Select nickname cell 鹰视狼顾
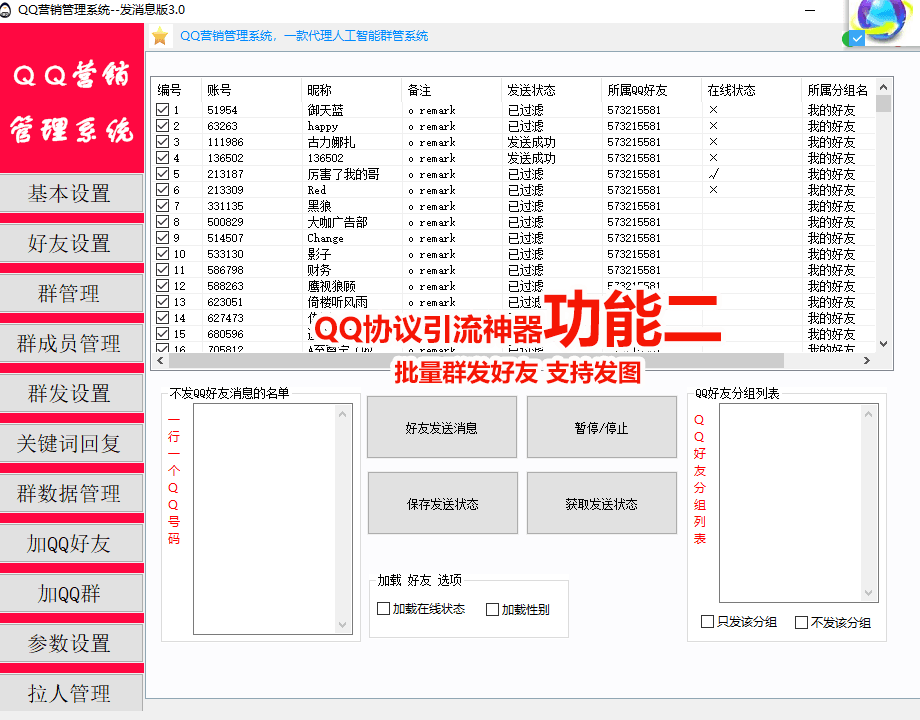Viewport: 920px width, 720px height. point(332,286)
